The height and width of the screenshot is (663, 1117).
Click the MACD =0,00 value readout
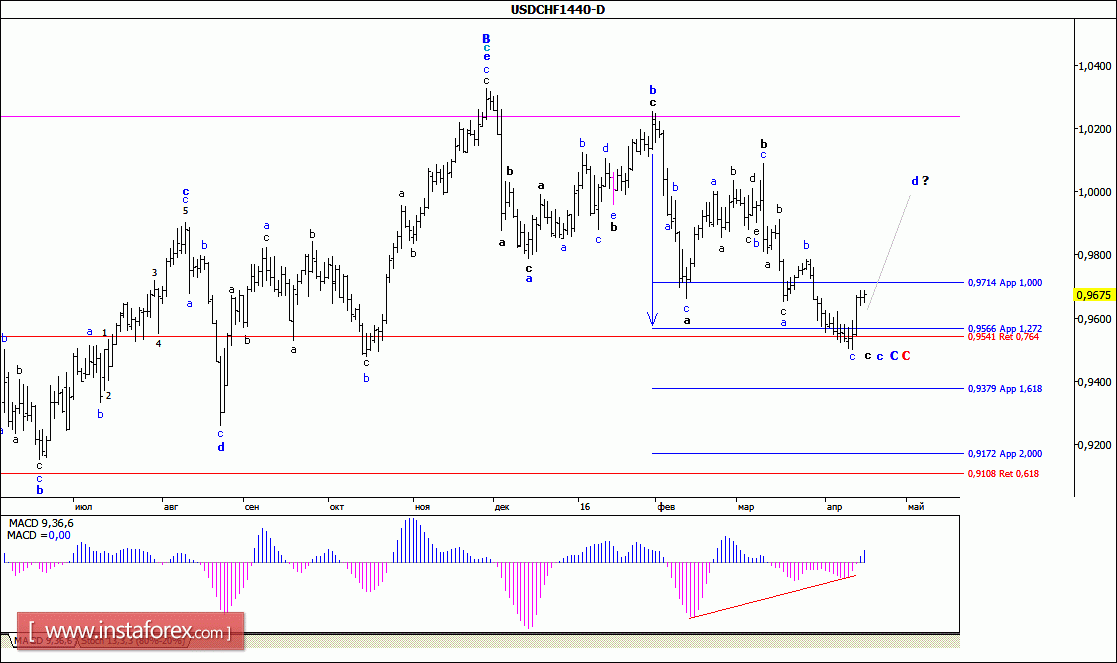coord(37,536)
